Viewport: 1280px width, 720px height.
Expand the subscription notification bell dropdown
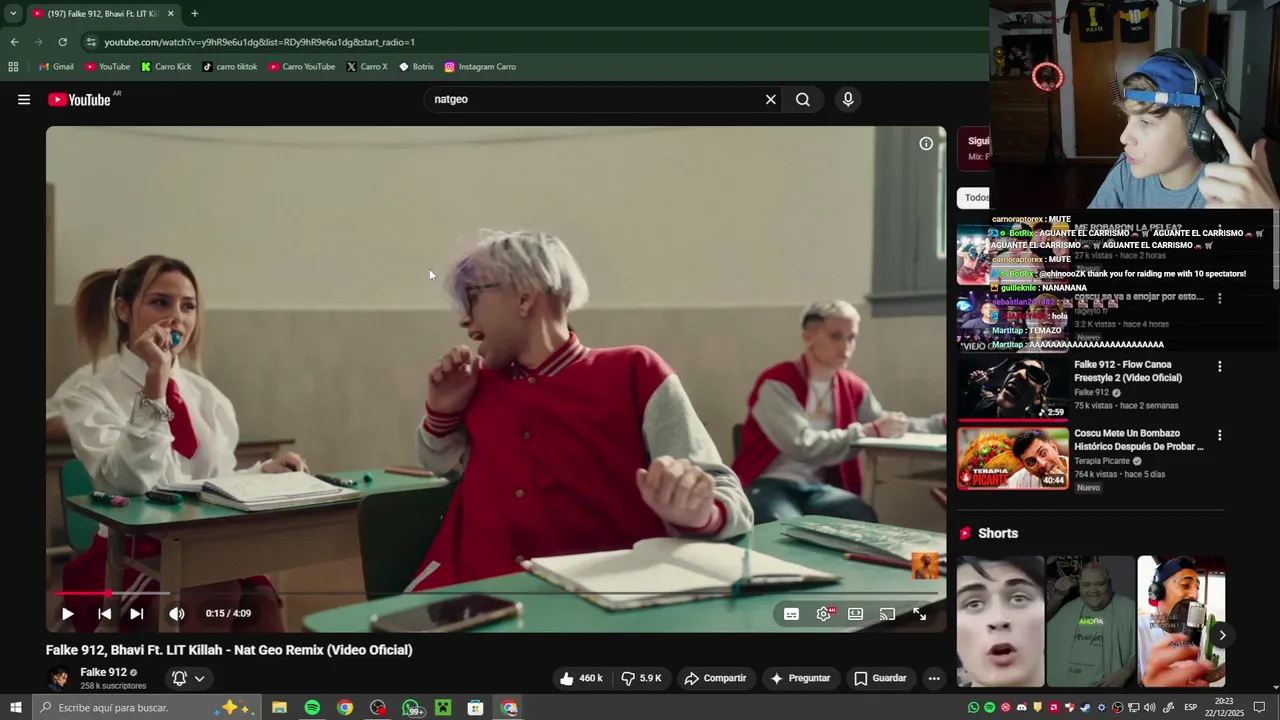coord(188,678)
